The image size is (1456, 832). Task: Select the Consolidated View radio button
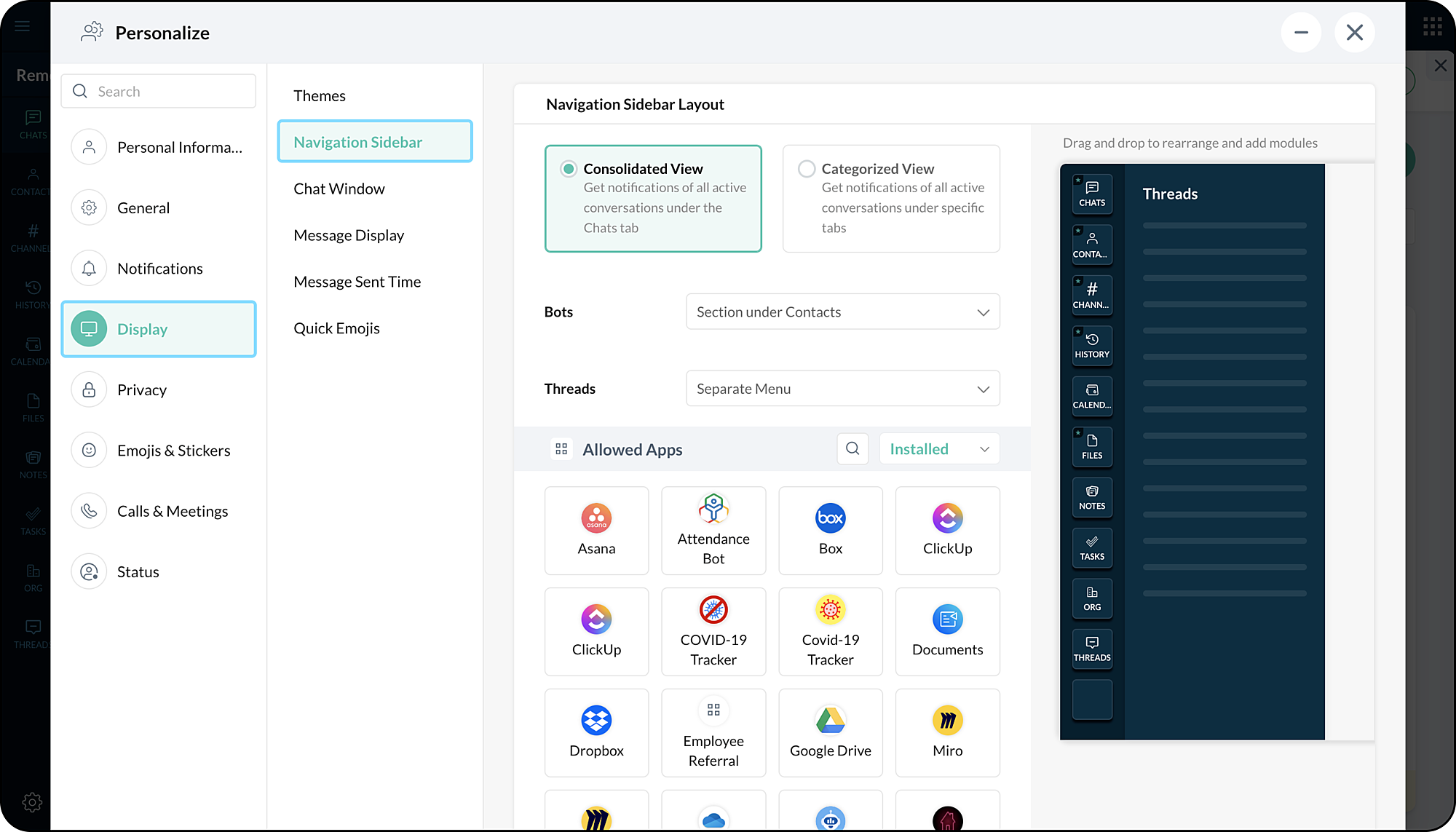(x=569, y=169)
